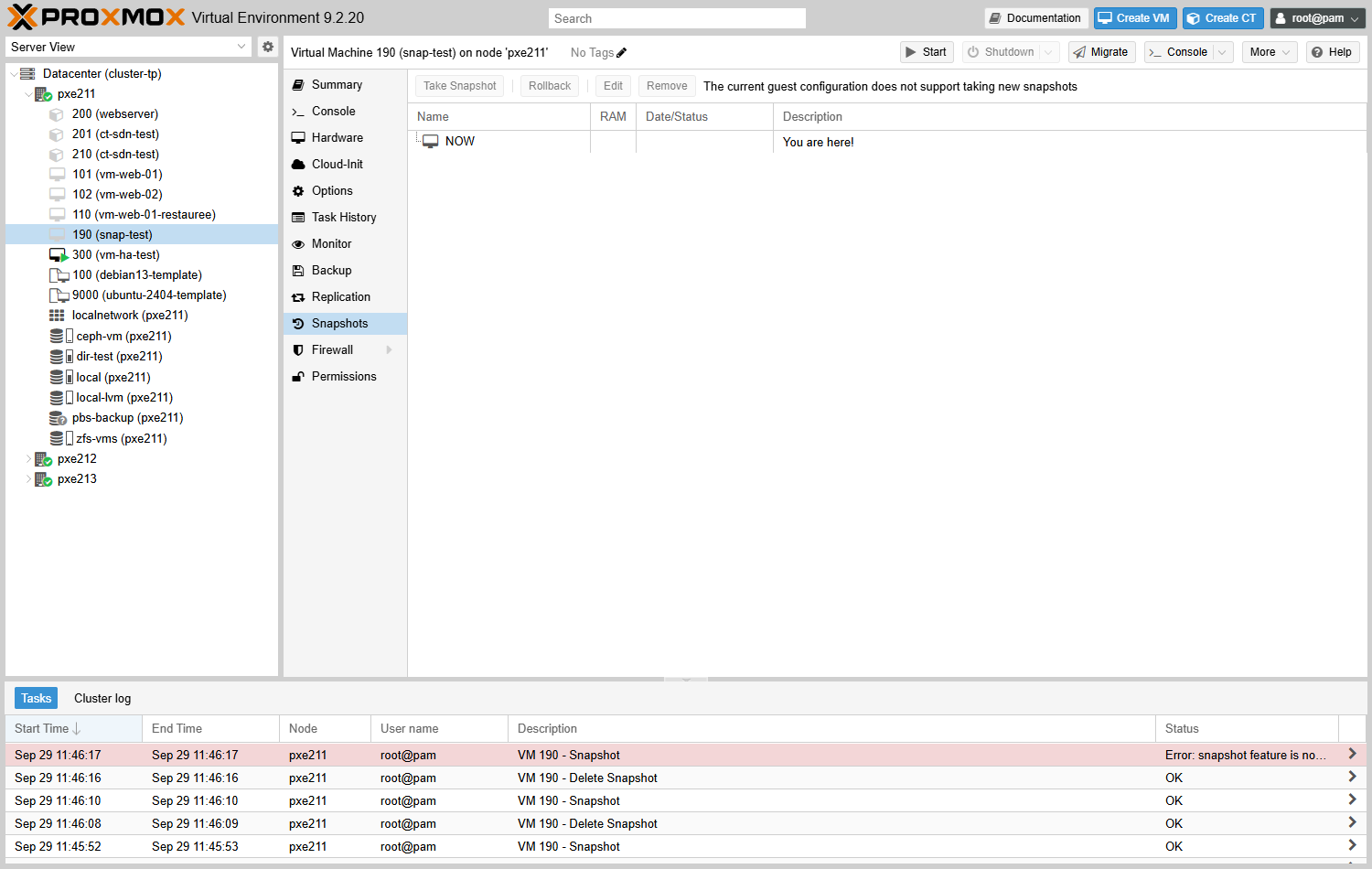Open the Documentation button
Image resolution: width=1372 pixels, height=869 pixels.
(1036, 18)
